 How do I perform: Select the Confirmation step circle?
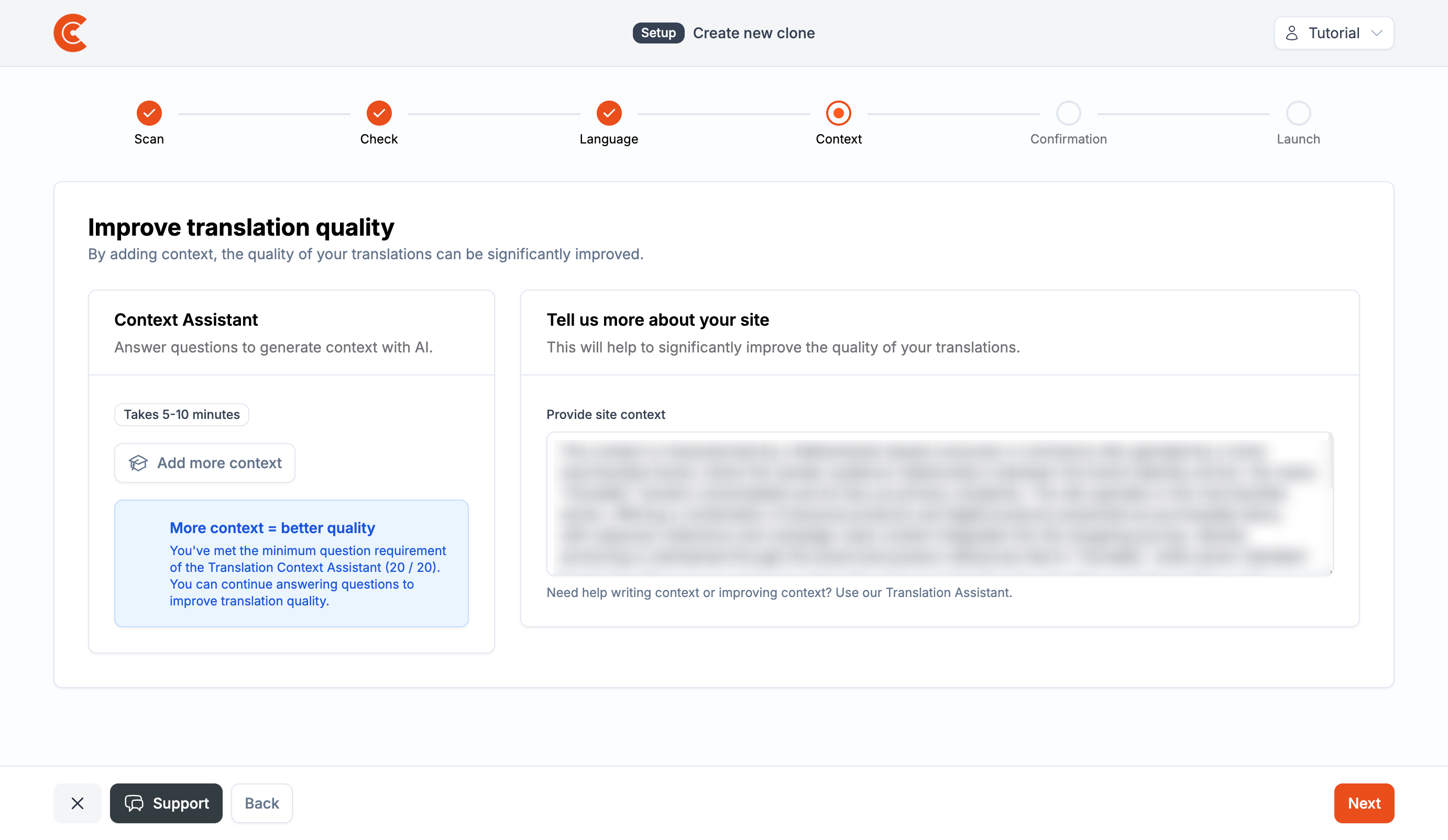pyautogui.click(x=1069, y=113)
